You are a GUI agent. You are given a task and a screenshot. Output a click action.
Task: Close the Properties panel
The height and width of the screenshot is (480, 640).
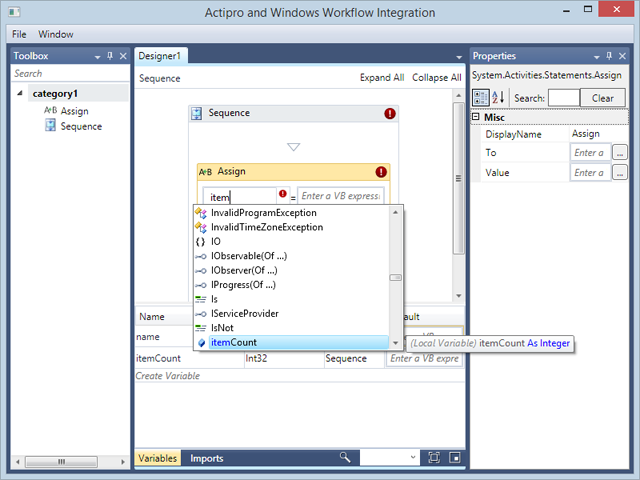(622, 56)
